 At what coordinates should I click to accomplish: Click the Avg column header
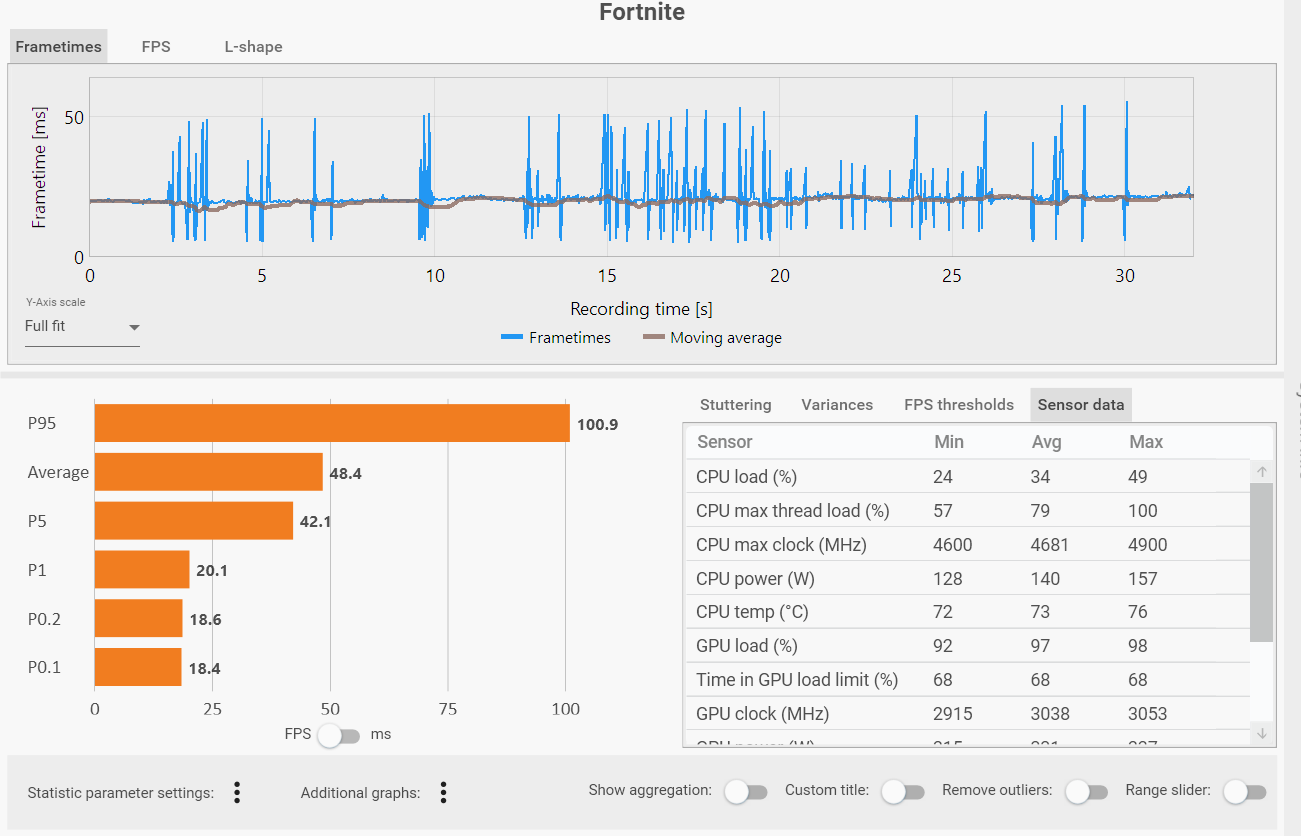(1046, 442)
